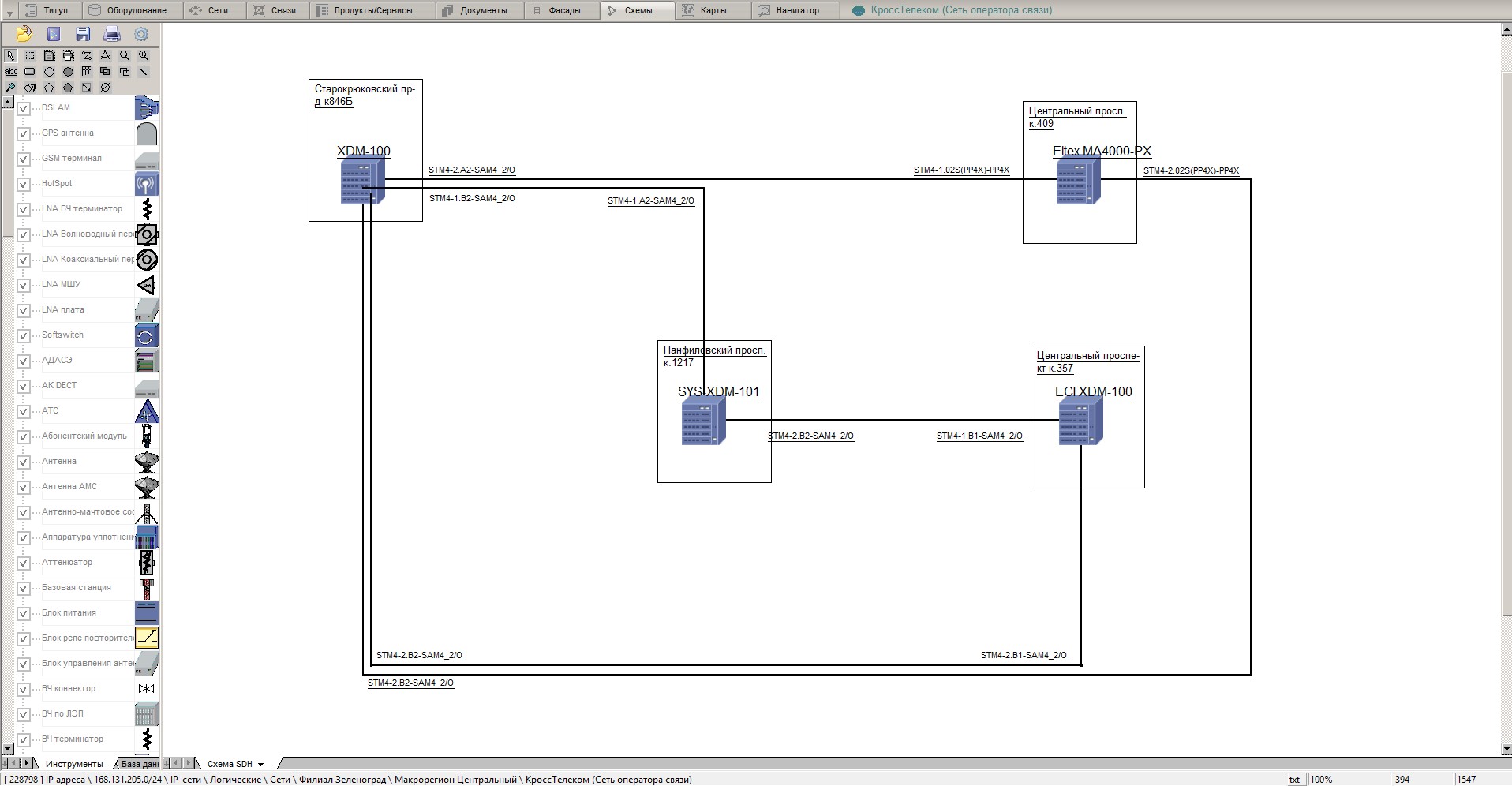Toggle the HotSpot checkbox

coord(24,185)
